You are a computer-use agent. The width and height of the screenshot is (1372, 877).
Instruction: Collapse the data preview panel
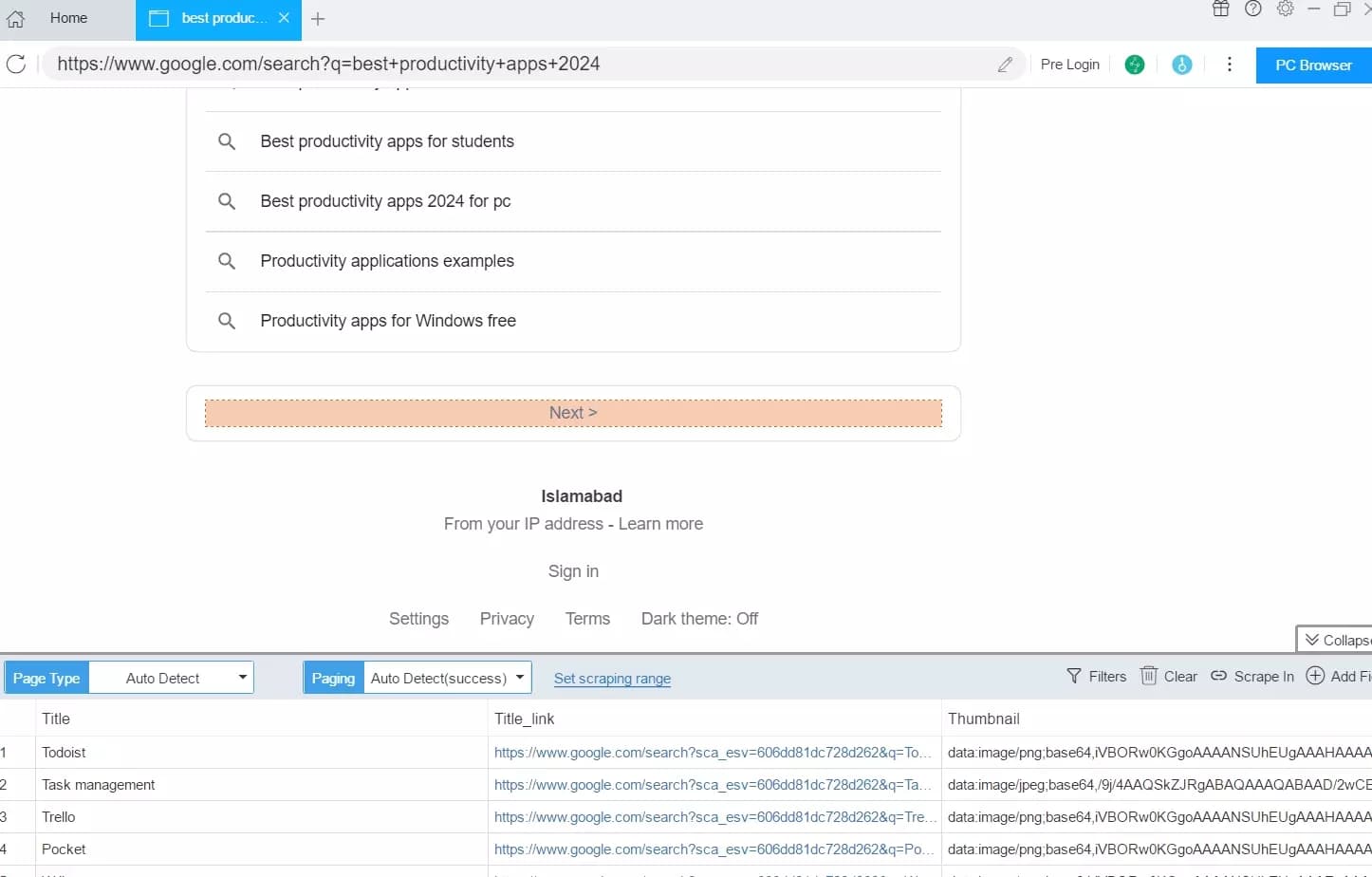[x=1335, y=640]
